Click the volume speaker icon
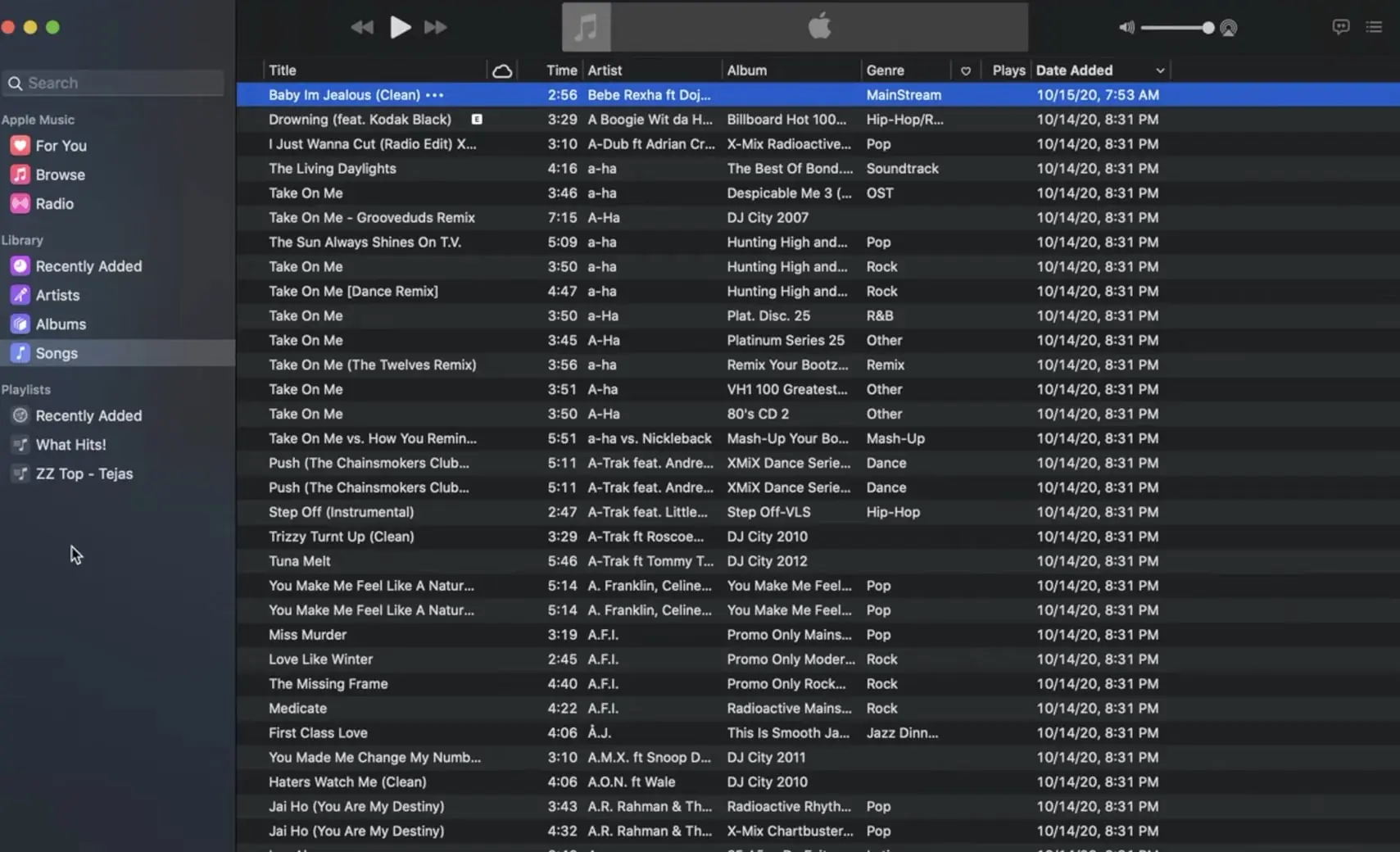Viewport: 1400px width, 852px height. (1127, 27)
